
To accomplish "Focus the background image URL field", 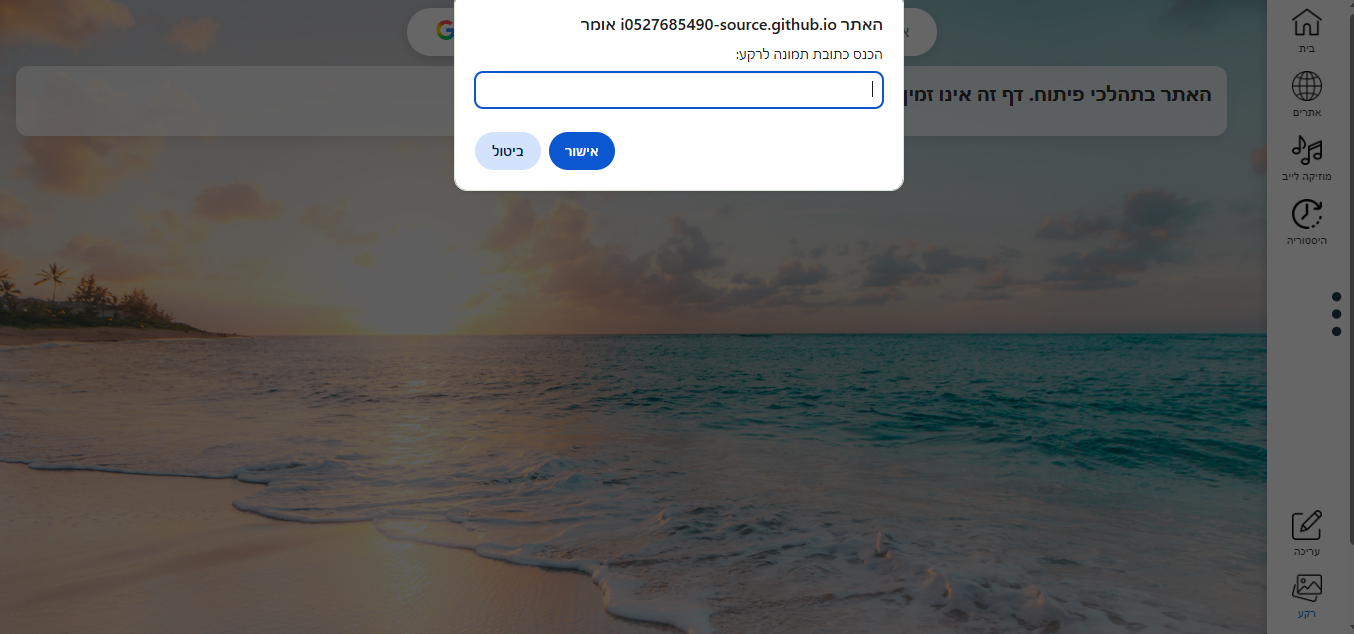I will pos(679,90).
